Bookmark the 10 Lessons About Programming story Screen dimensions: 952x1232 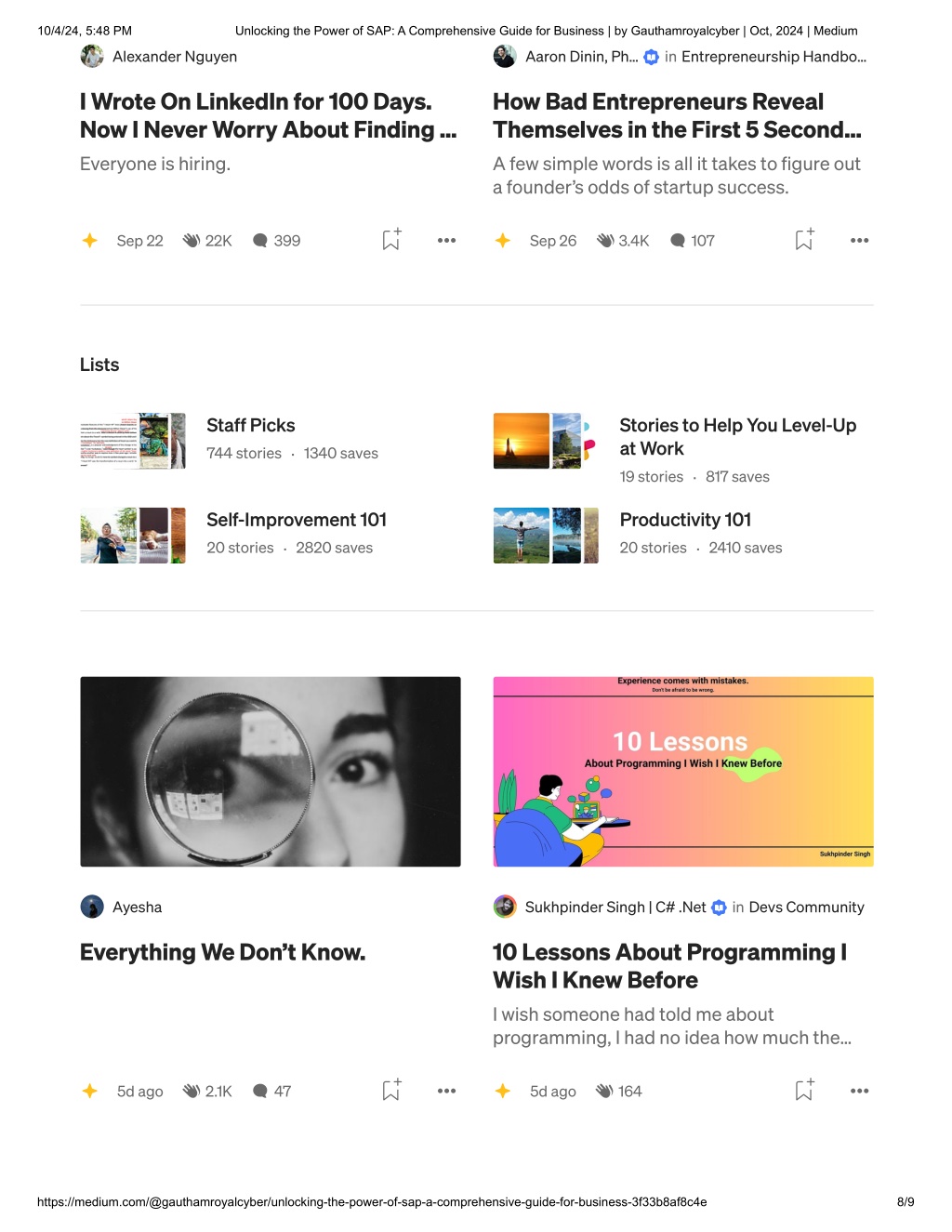[x=804, y=1090]
